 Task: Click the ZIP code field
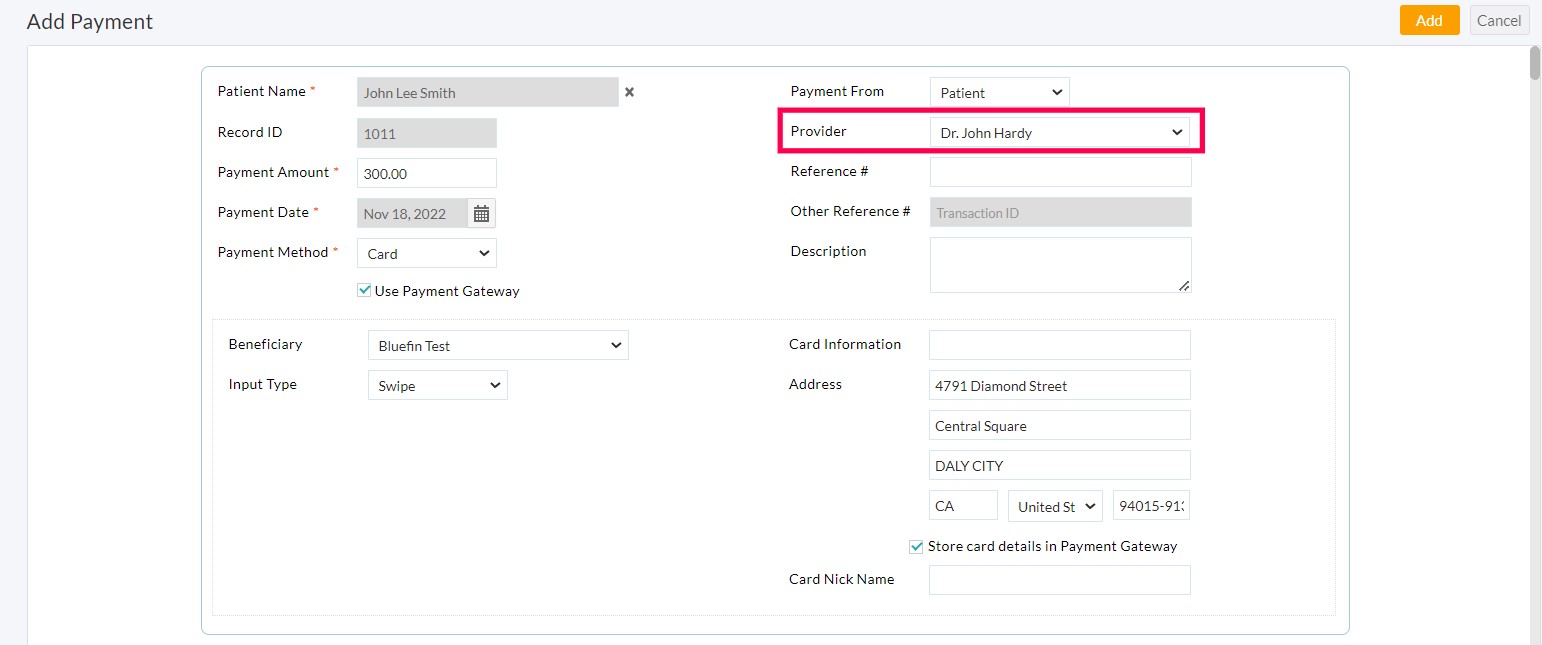[1151, 506]
